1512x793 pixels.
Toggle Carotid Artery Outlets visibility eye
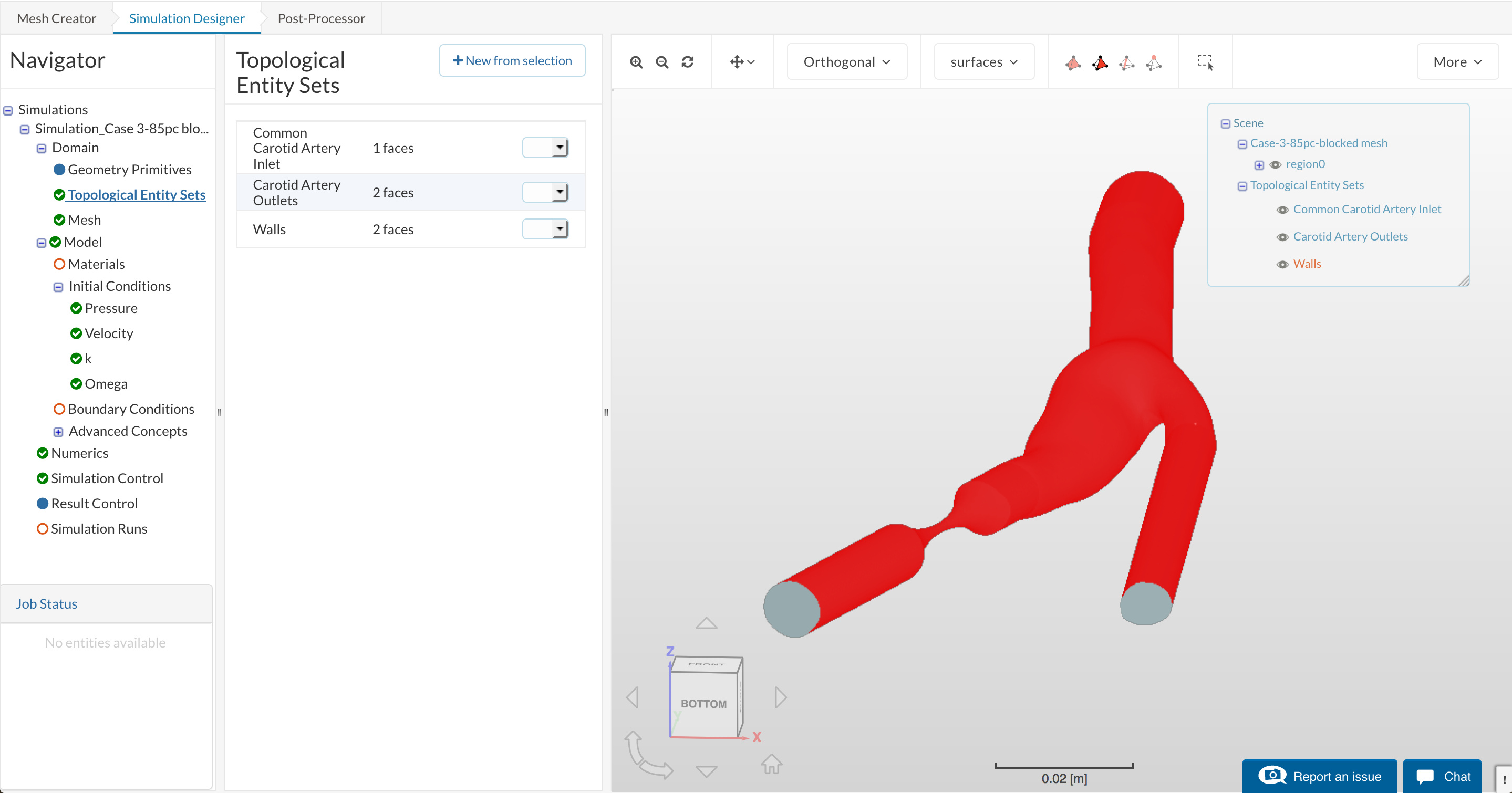click(1282, 237)
